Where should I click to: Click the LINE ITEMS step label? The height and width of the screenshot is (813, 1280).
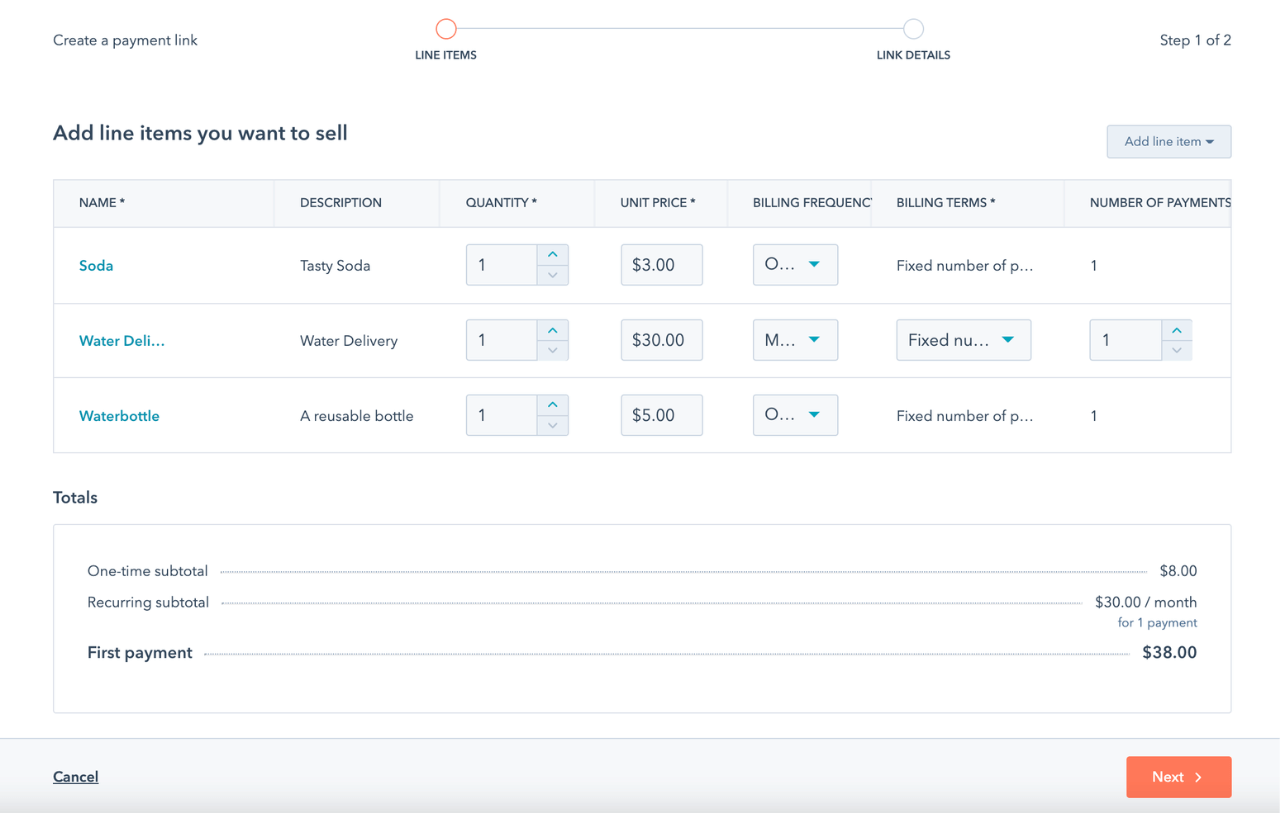(446, 55)
